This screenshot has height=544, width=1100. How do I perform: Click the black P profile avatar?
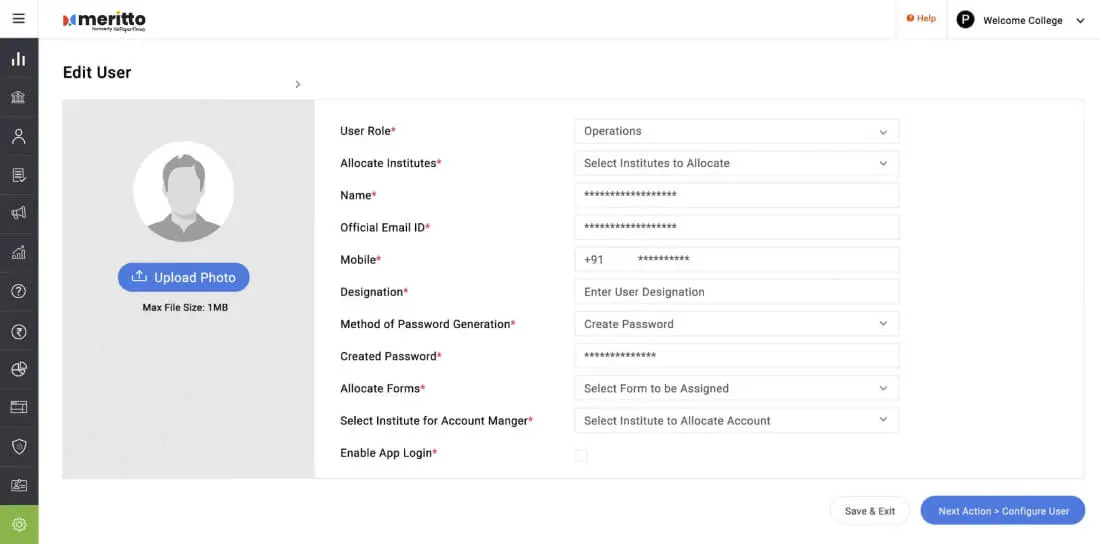point(965,20)
